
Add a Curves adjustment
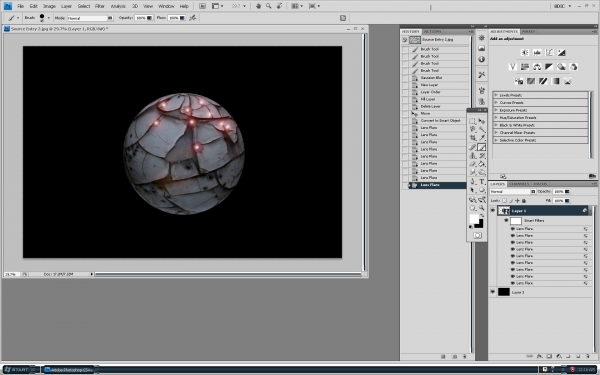pyautogui.click(x=549, y=52)
